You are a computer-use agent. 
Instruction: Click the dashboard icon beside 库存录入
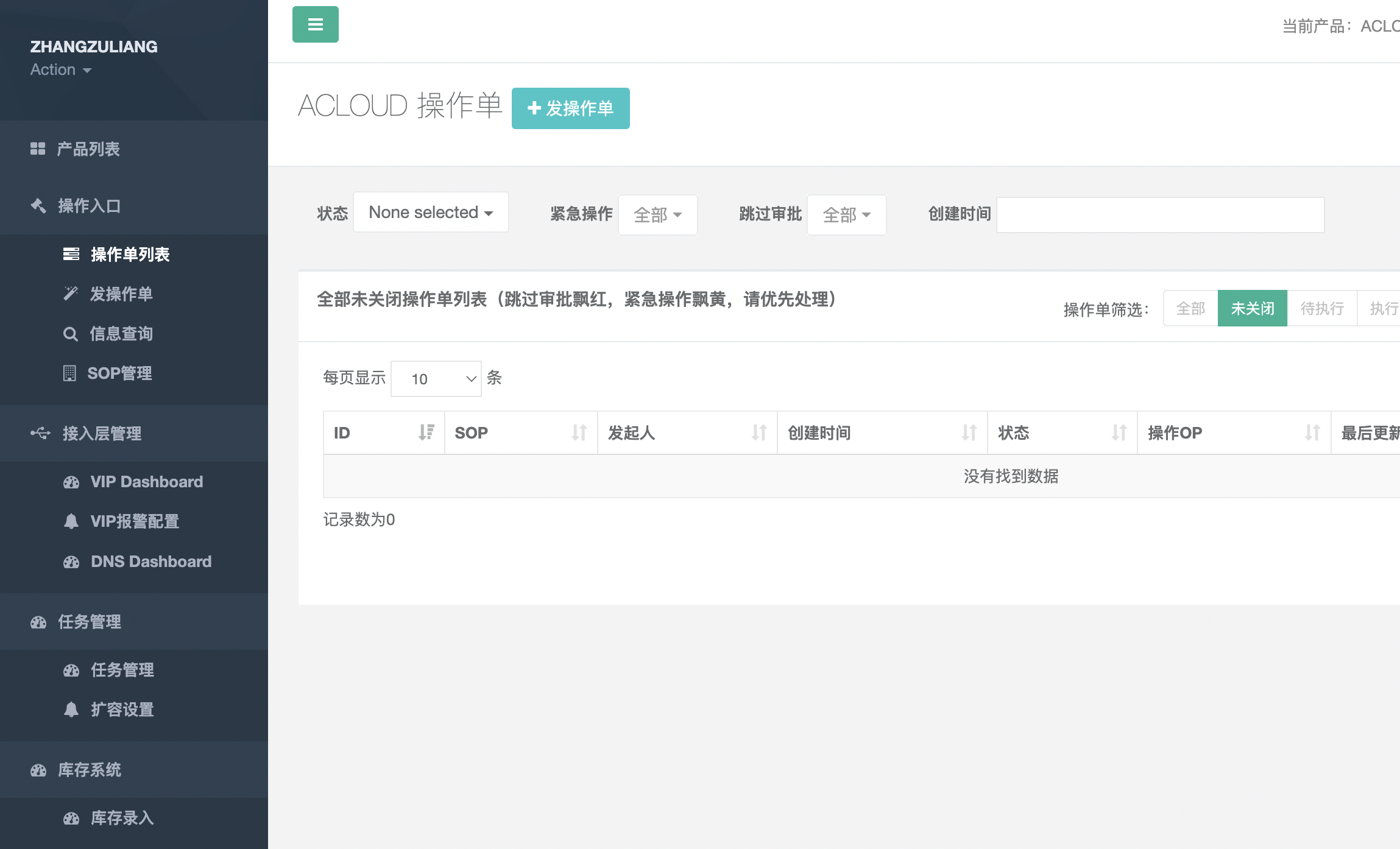(71, 819)
